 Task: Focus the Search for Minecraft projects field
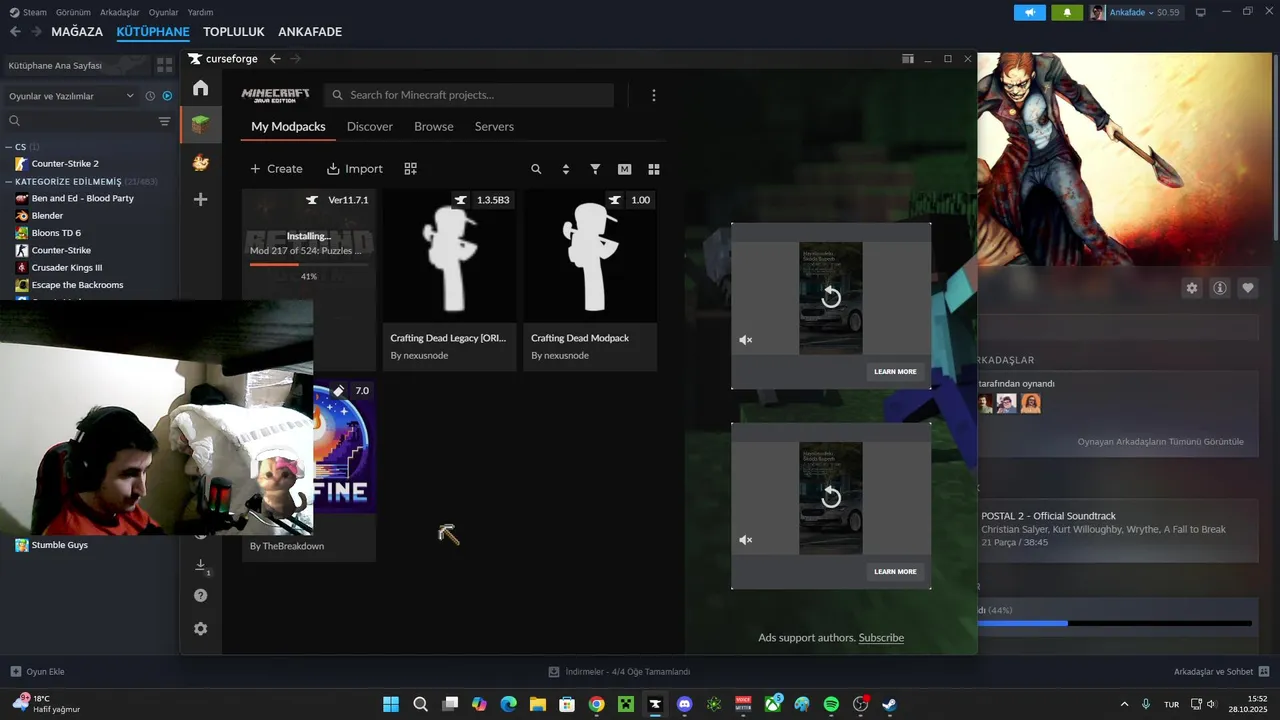pyautogui.click(x=469, y=95)
